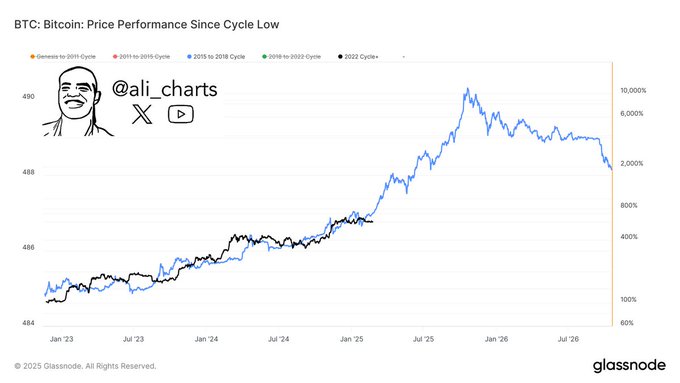Click the blue 2015 to 2018 legend dot

coord(190,56)
